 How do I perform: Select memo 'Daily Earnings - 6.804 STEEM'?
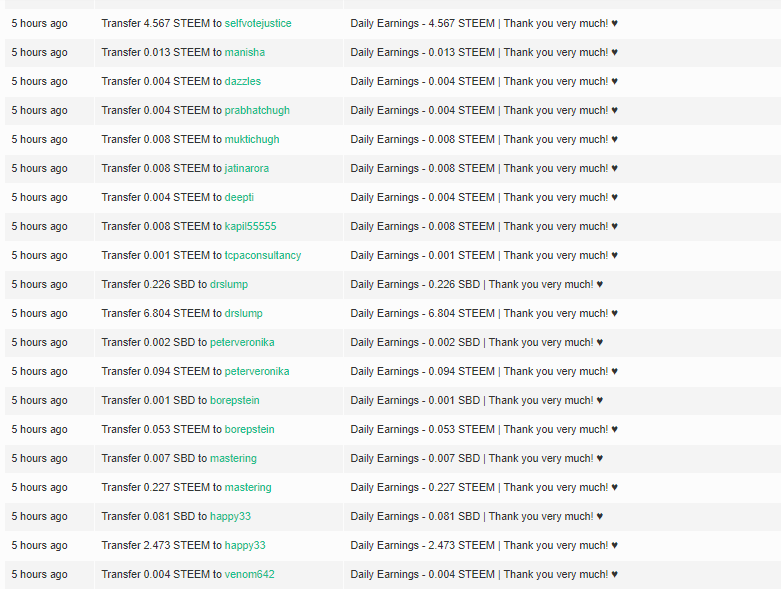(x=422, y=313)
